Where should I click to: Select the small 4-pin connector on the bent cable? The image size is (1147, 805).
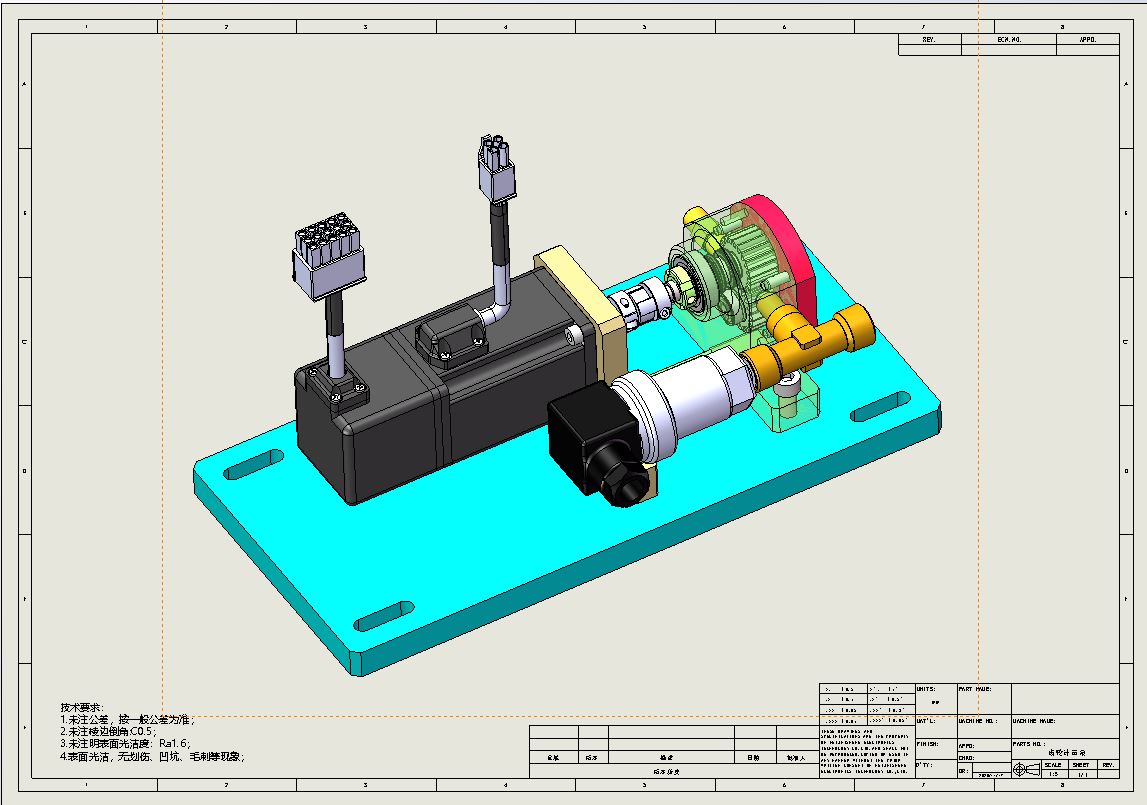click(497, 168)
